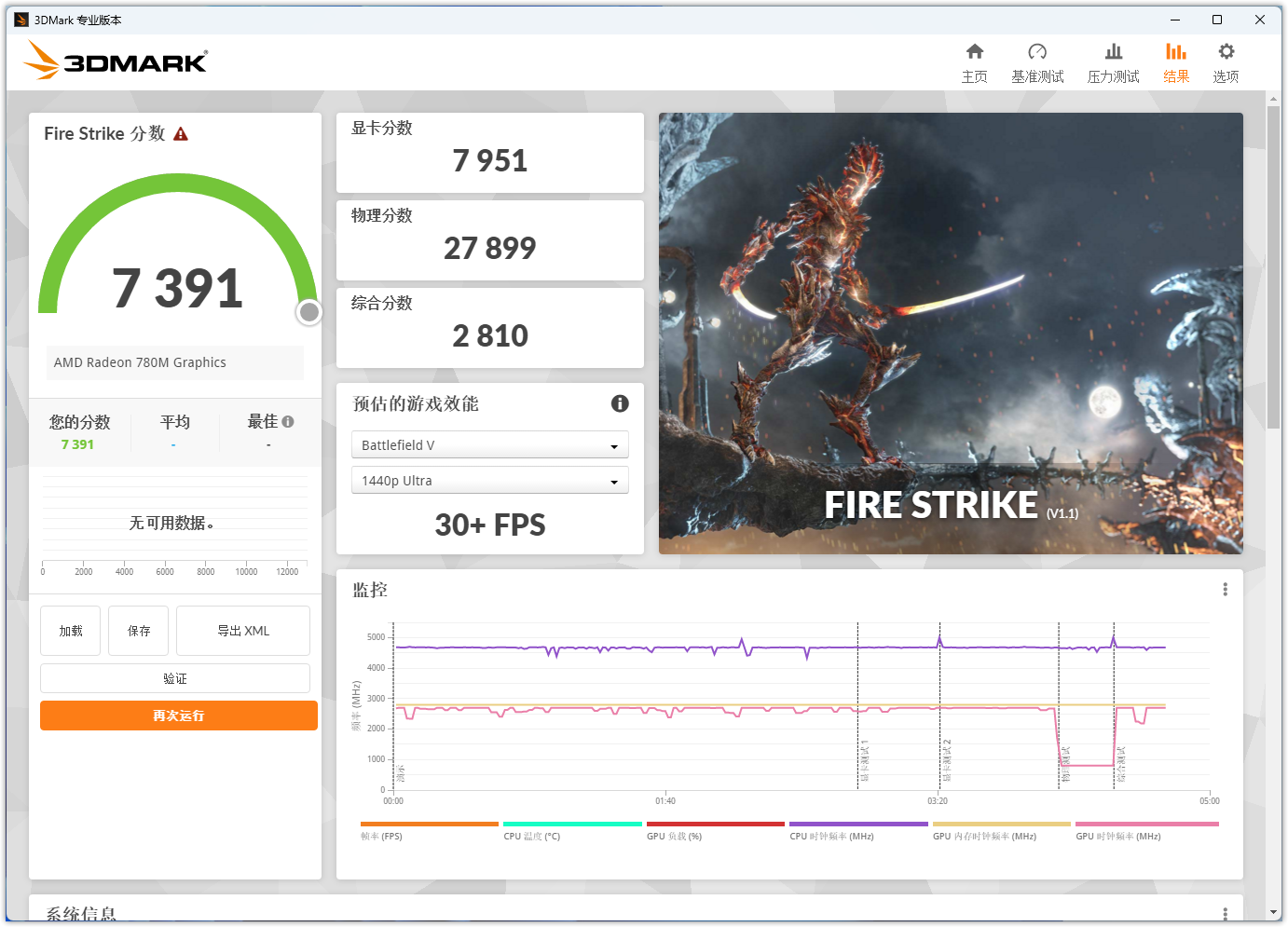The width and height of the screenshot is (1288, 927).
Task: Open the 监控 panel three-dot menu
Action: click(1225, 590)
